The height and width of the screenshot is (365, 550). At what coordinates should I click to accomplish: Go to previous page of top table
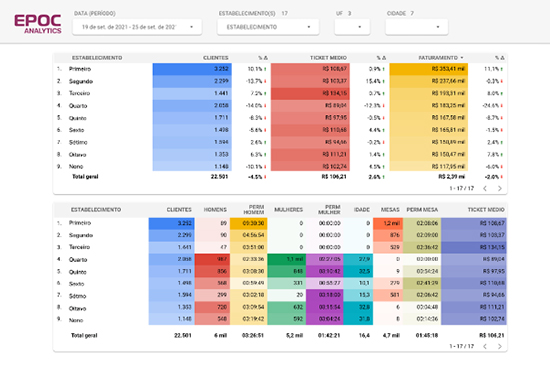point(485,188)
